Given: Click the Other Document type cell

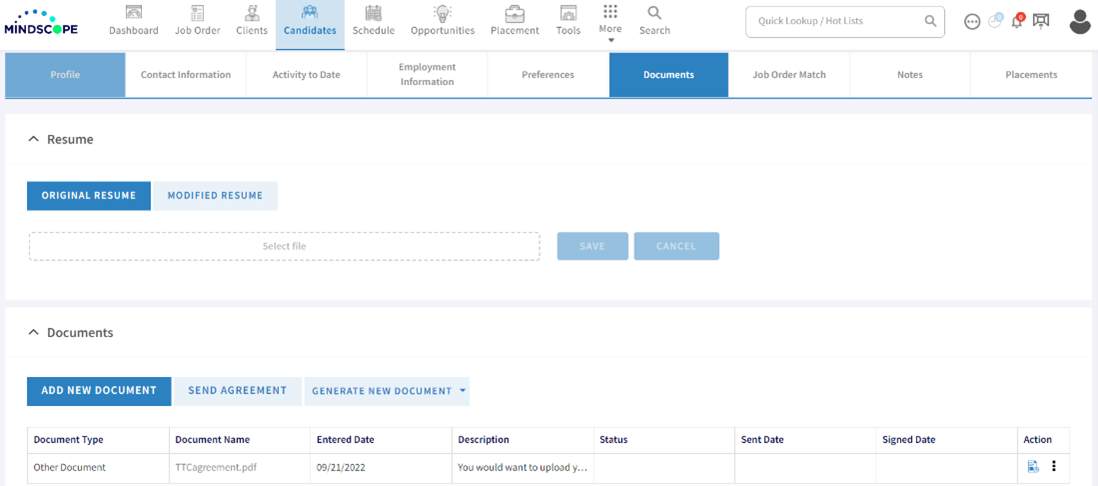Looking at the screenshot, I should 98,467.
